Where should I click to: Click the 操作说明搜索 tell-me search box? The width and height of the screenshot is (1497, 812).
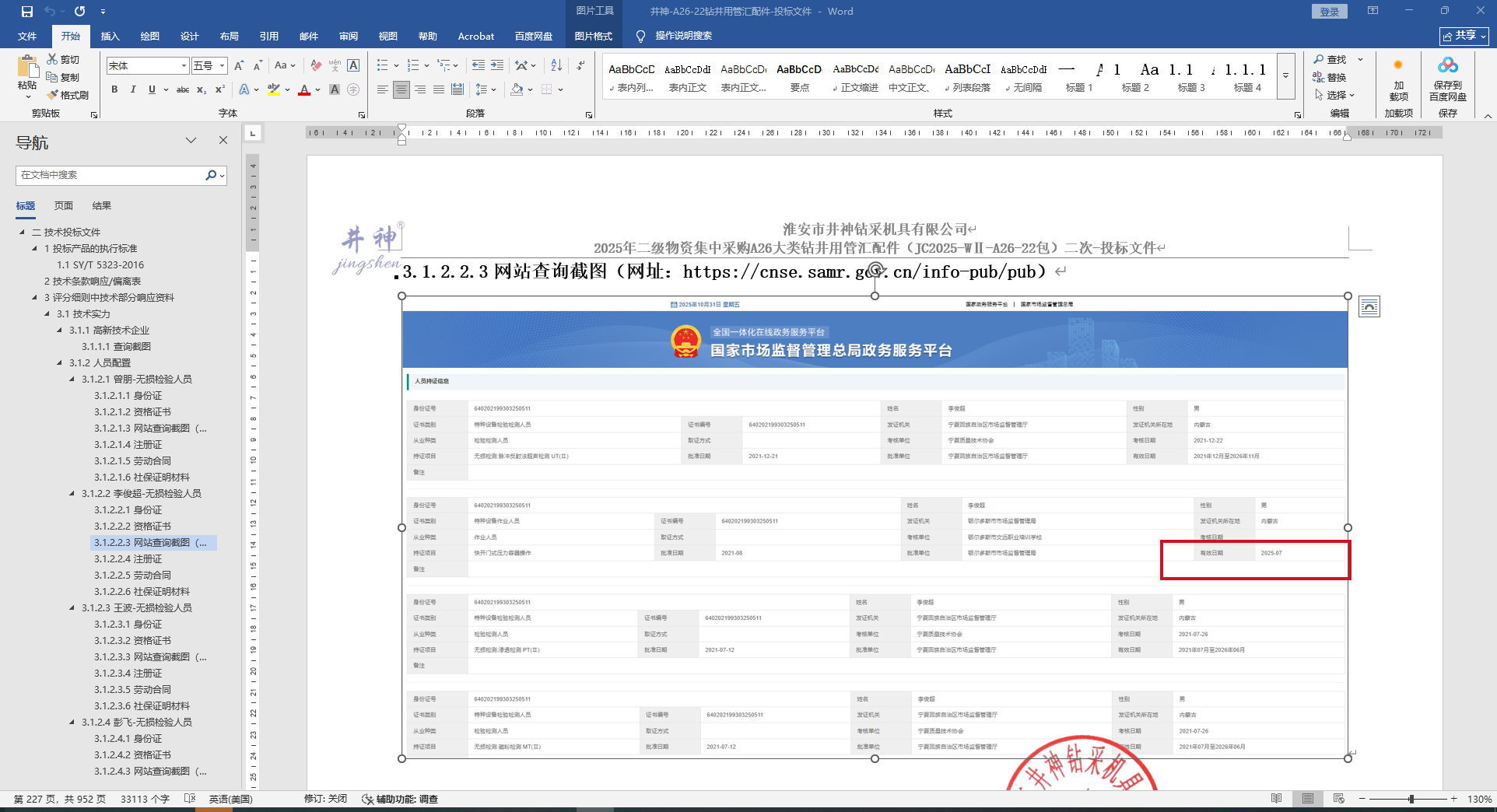tap(674, 36)
